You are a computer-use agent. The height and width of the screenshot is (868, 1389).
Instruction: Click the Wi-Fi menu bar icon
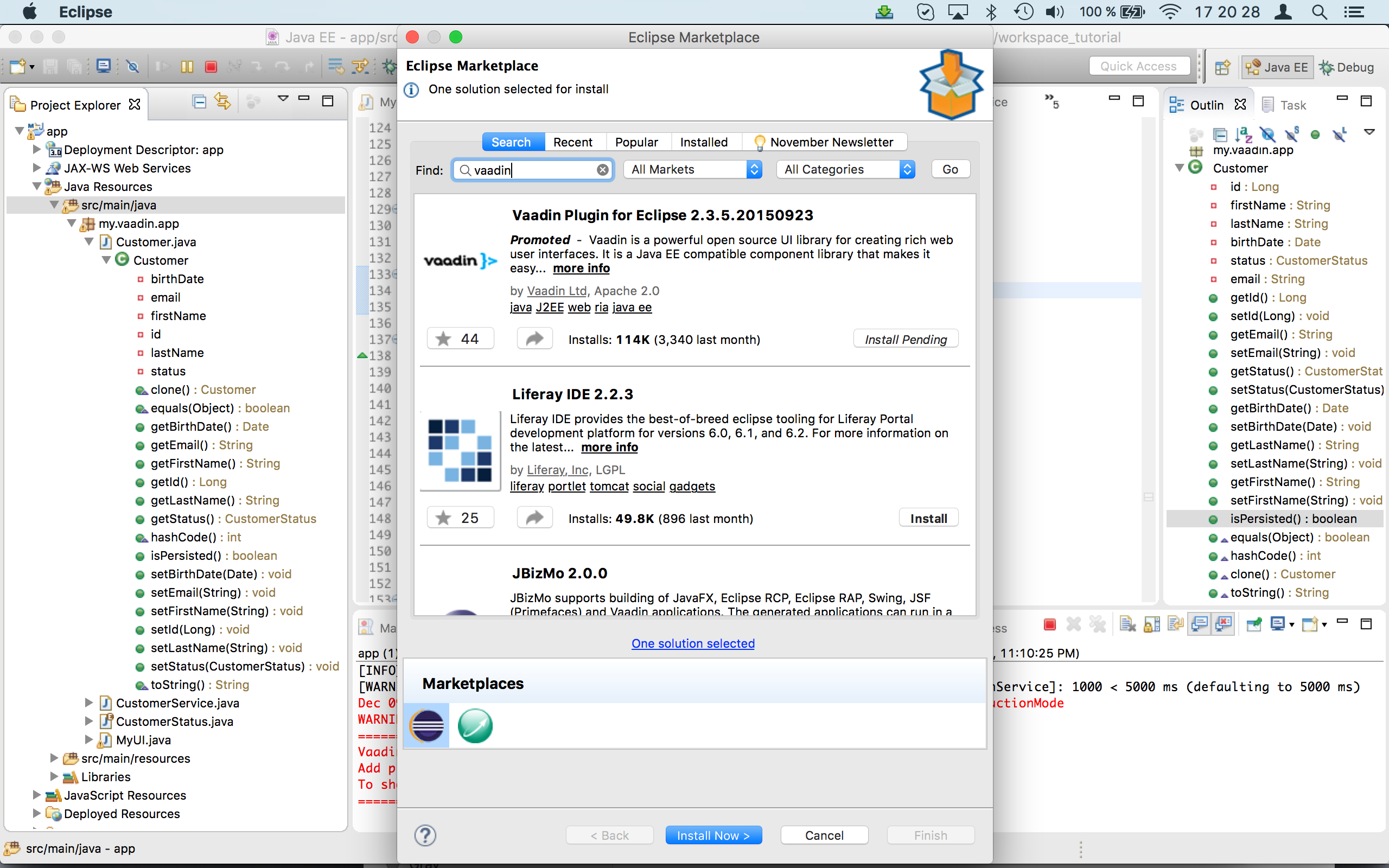[x=1170, y=12]
